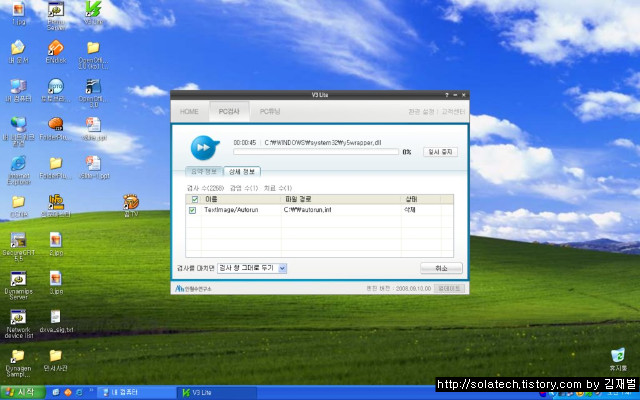Open the 1.jpg image on desktop
Image resolution: width=640 pixels, height=400 pixels.
point(18,13)
